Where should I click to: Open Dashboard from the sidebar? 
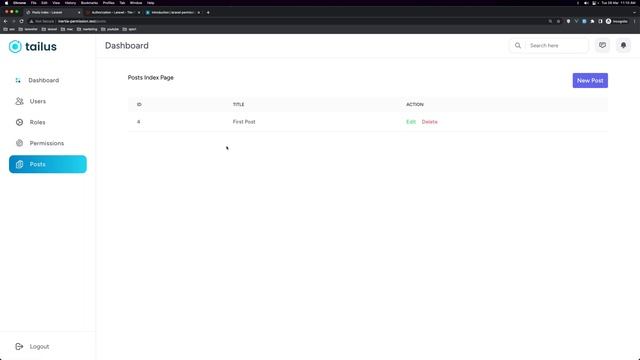click(44, 80)
